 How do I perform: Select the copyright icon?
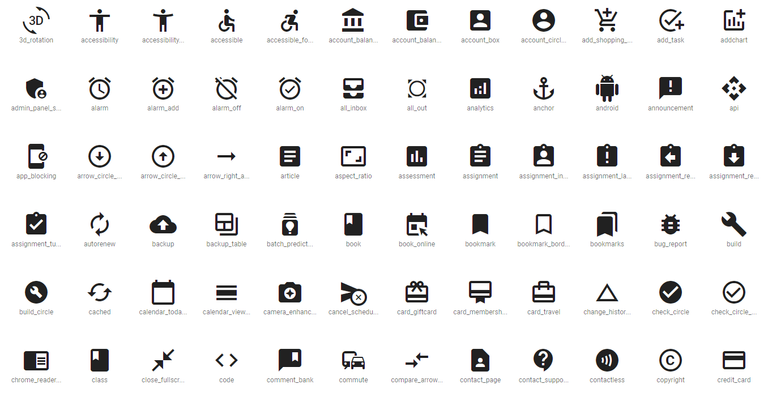[x=671, y=360]
